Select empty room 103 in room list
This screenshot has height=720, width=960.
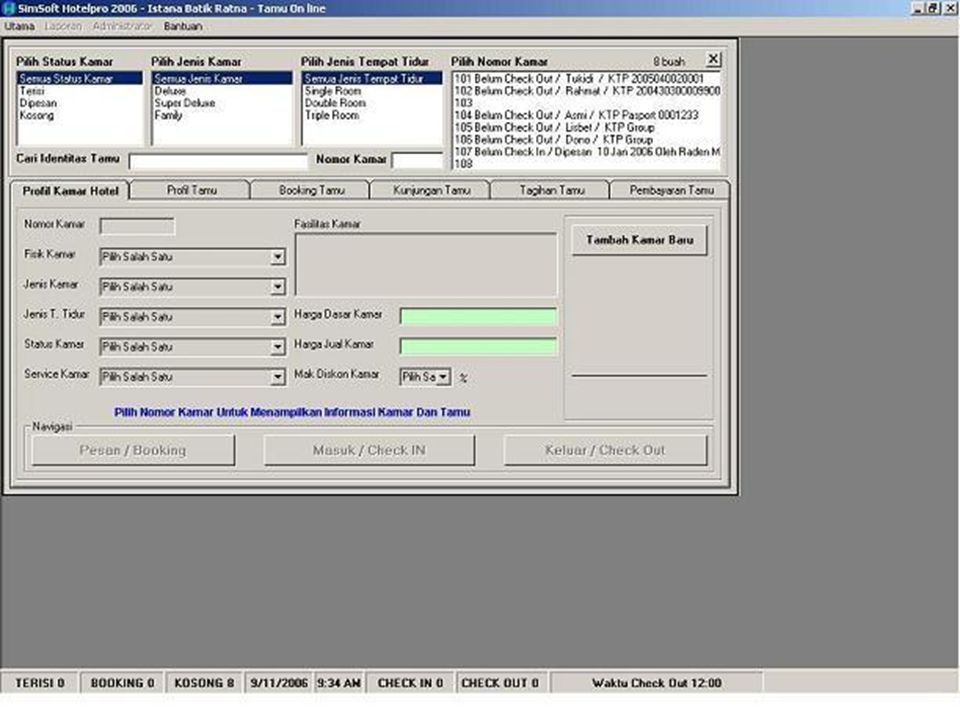pyautogui.click(x=587, y=103)
